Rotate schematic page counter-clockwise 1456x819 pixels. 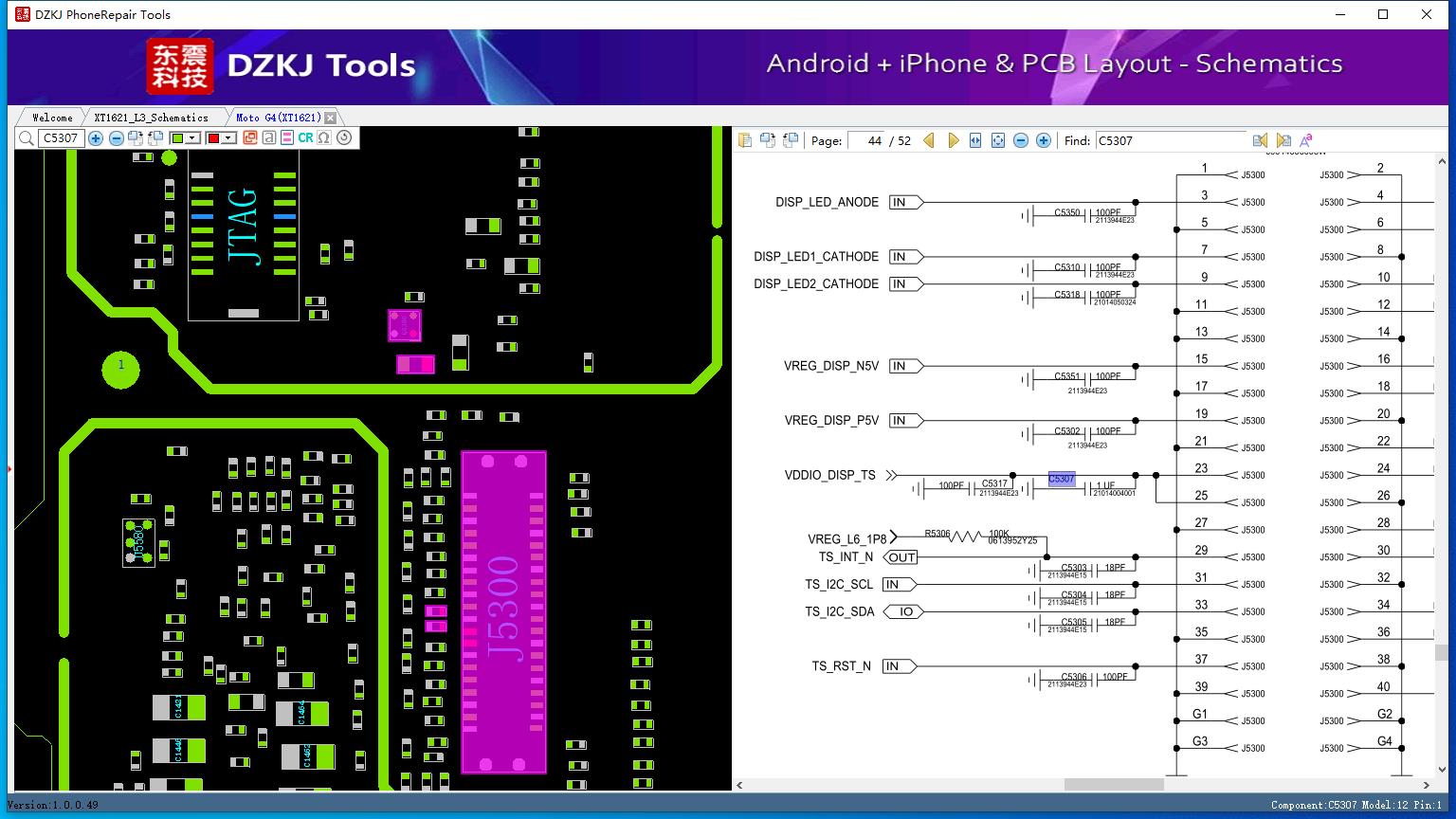[790, 140]
